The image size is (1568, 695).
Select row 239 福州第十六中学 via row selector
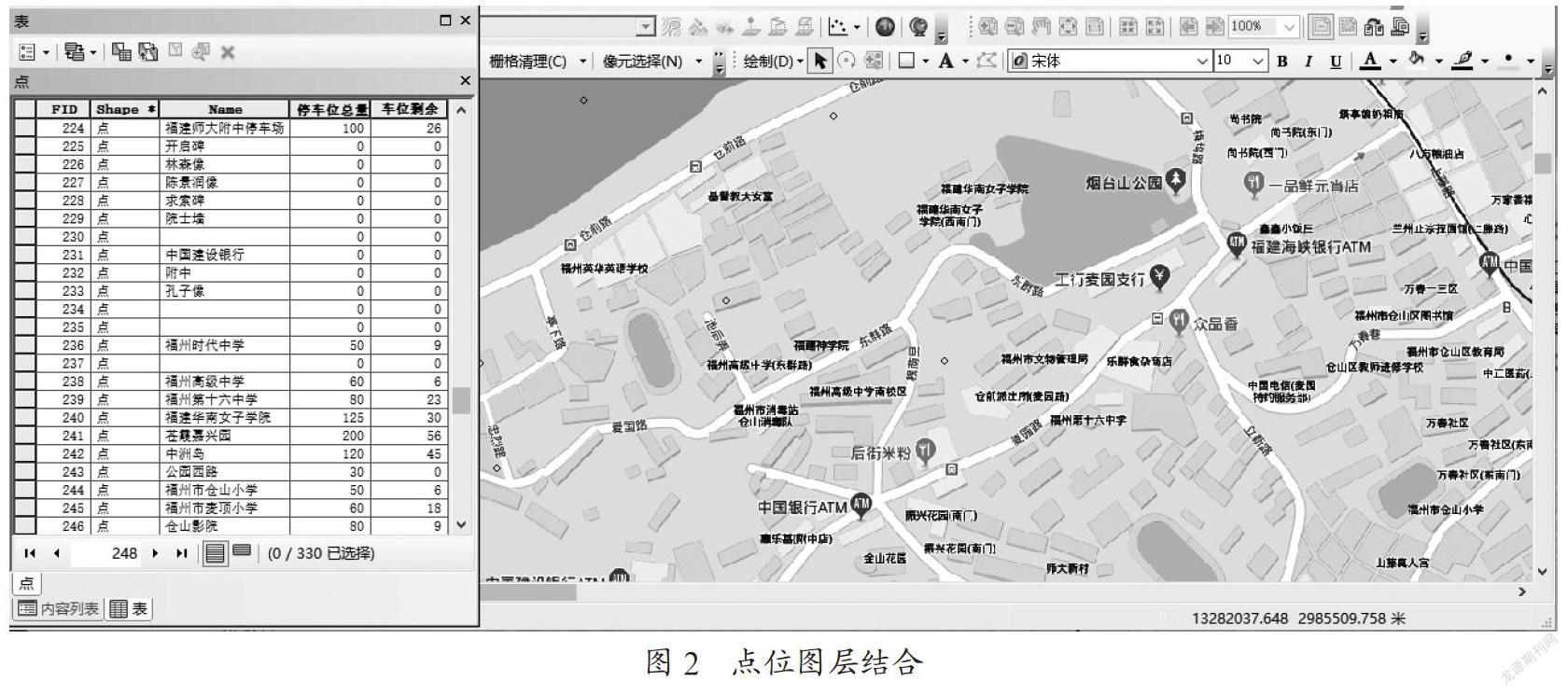point(25,399)
